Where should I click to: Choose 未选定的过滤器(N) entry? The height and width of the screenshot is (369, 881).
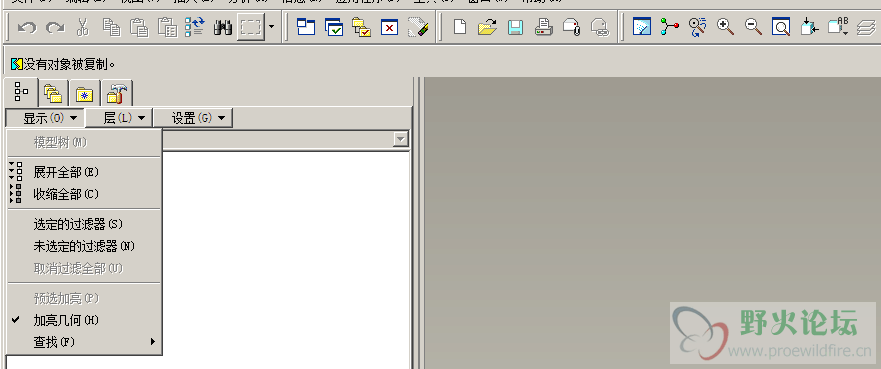[84, 246]
